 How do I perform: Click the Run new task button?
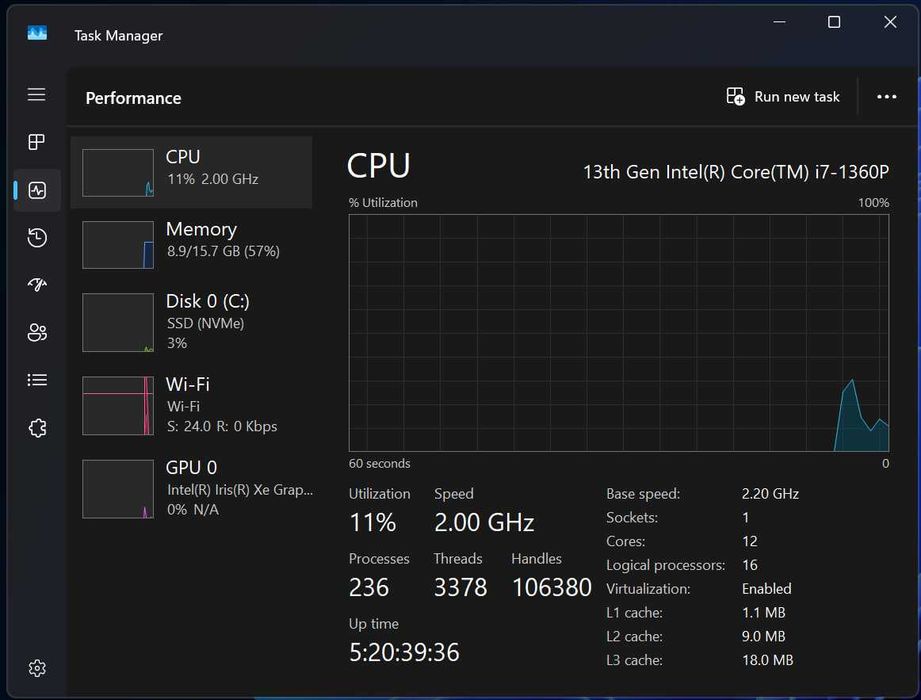[783, 97]
